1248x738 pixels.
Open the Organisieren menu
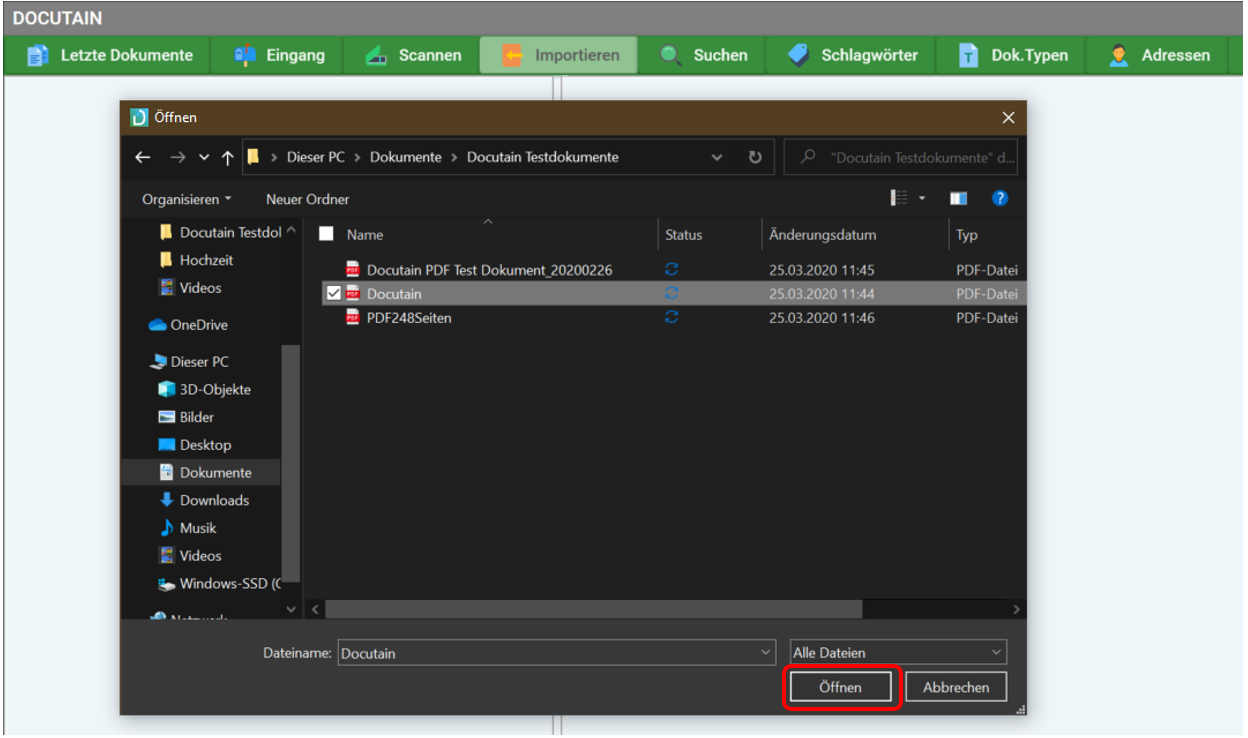pyautogui.click(x=186, y=199)
